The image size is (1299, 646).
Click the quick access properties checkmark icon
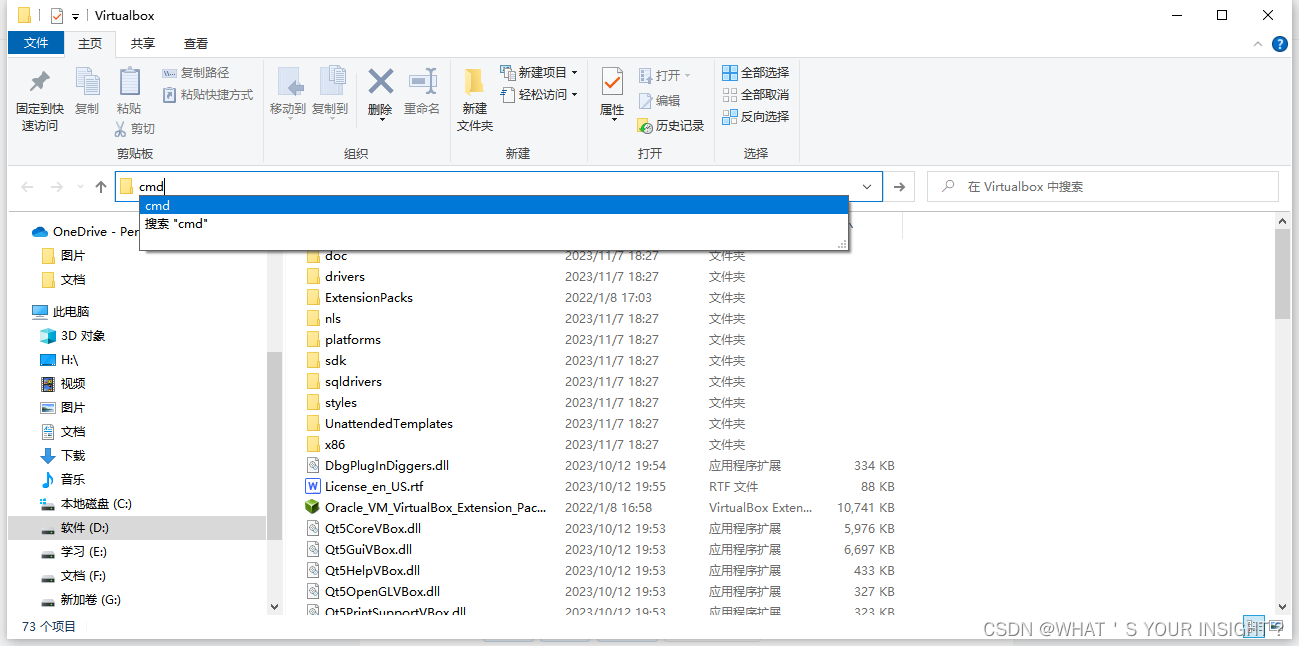click(x=57, y=16)
